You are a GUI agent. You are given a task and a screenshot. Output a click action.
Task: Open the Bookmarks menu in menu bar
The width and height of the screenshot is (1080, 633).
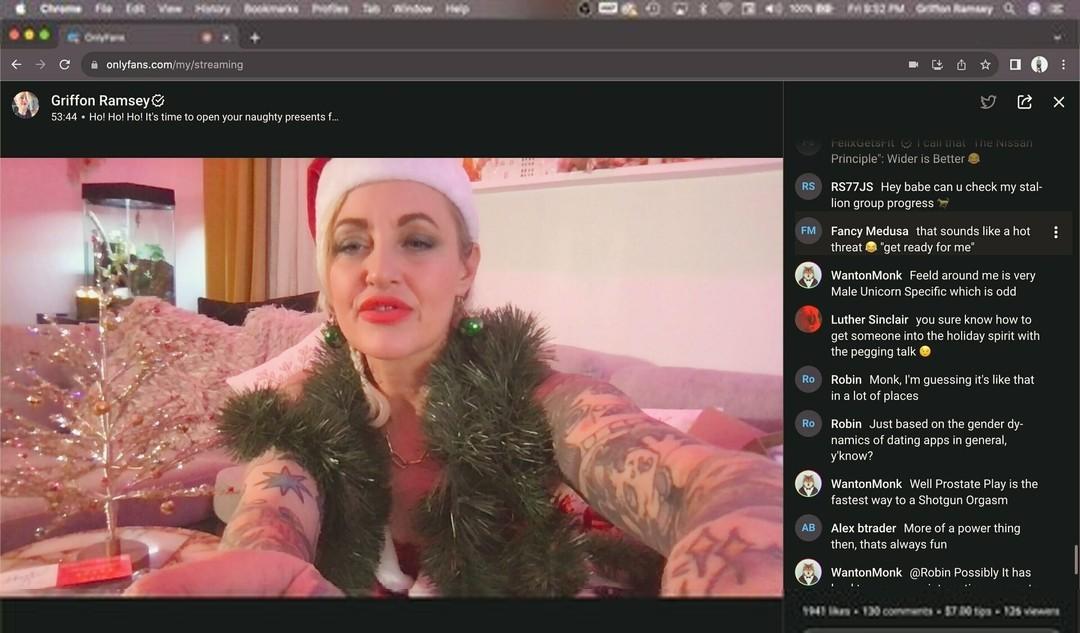pyautogui.click(x=270, y=9)
